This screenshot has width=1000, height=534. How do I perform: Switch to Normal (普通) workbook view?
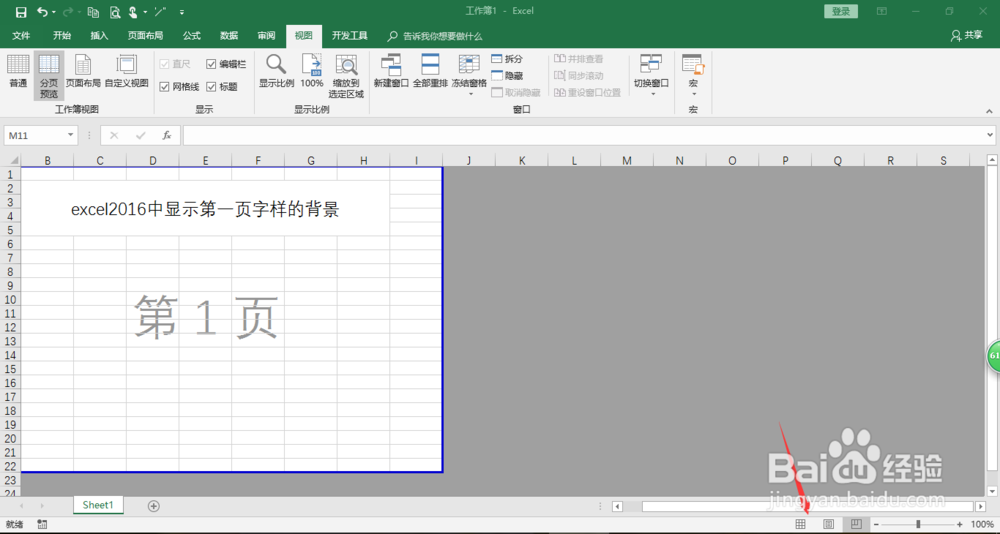point(18,71)
